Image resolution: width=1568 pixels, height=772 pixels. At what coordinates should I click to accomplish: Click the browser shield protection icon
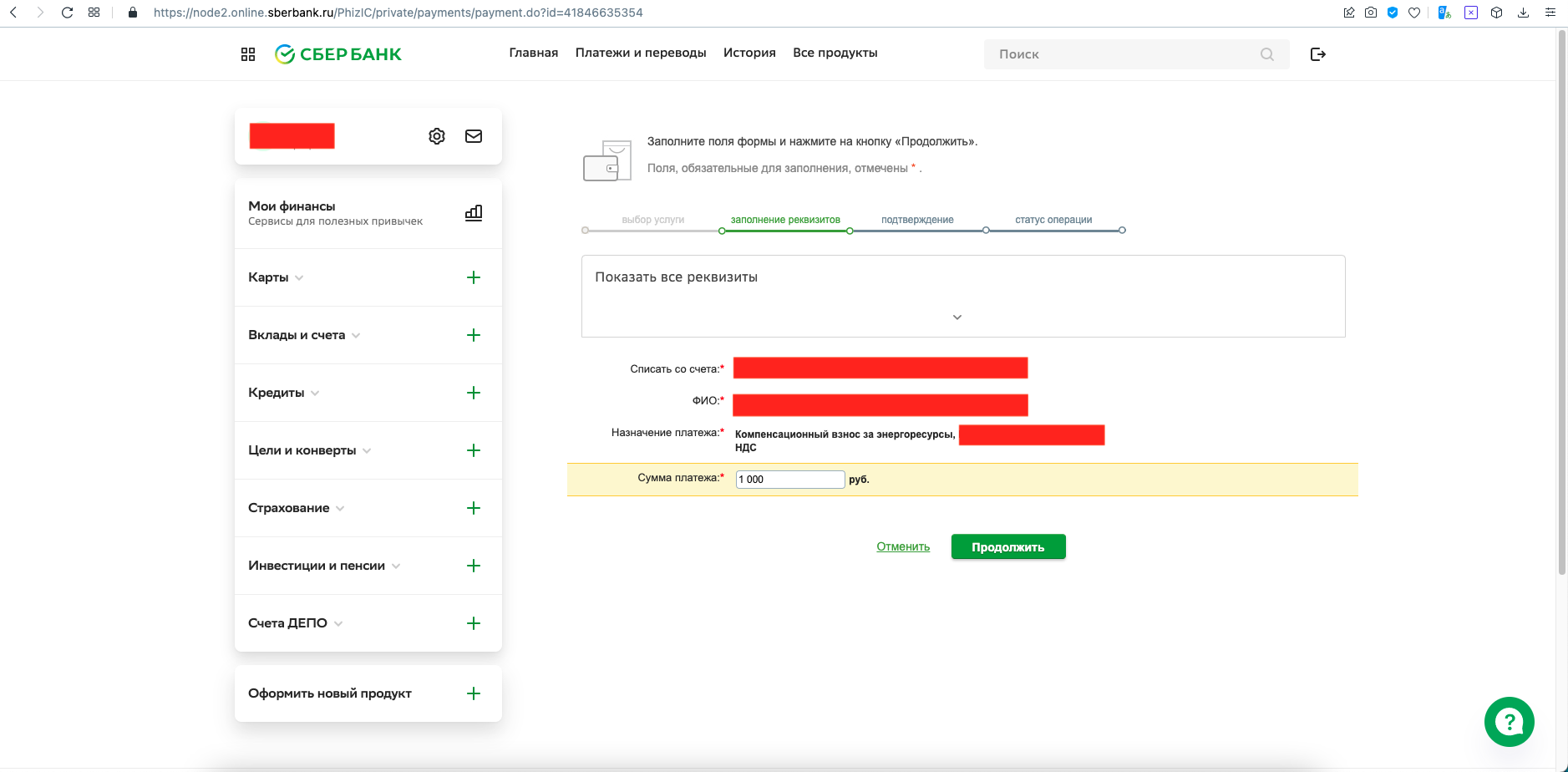point(1393,13)
